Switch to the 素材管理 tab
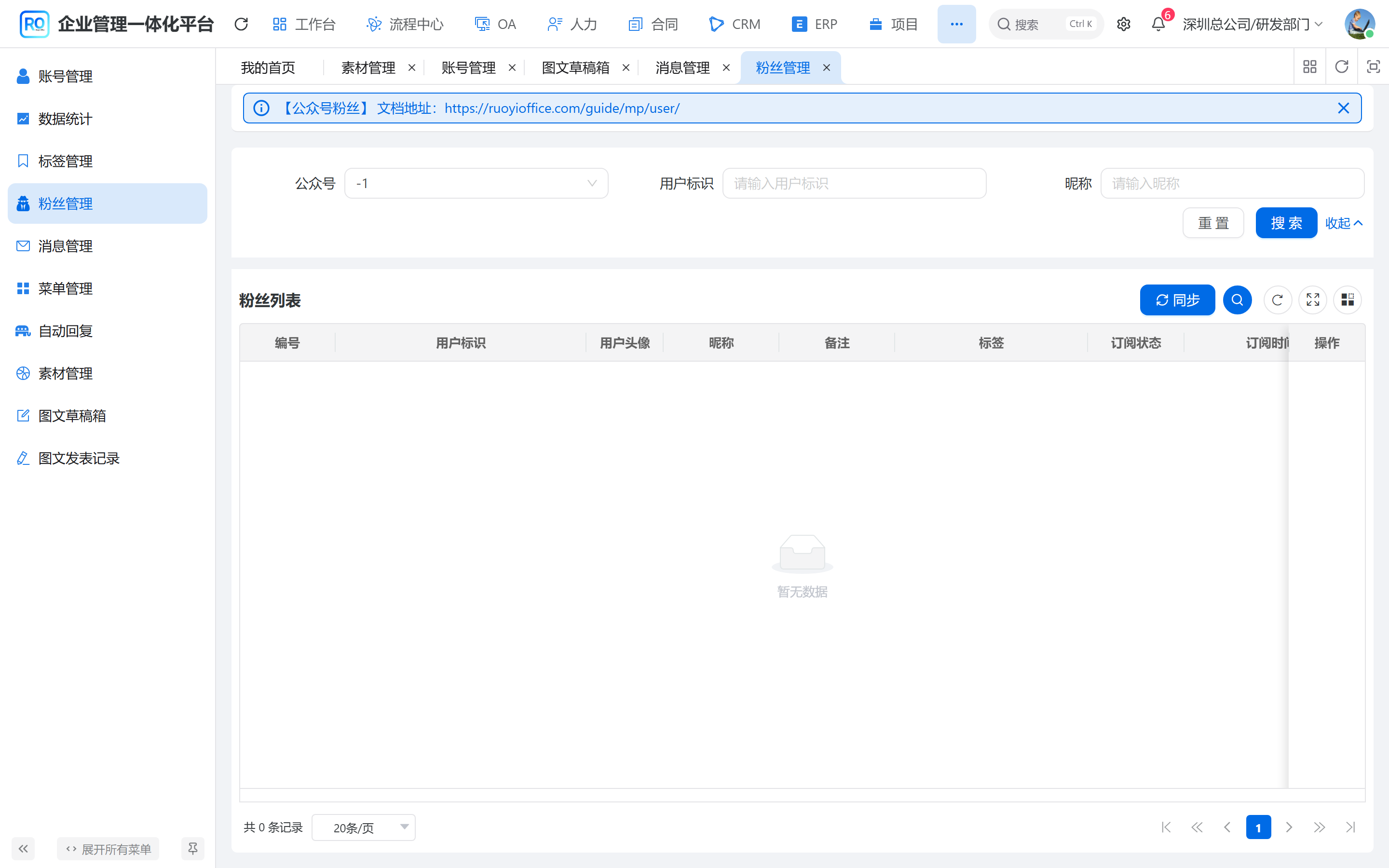The image size is (1389, 868). tap(368, 68)
